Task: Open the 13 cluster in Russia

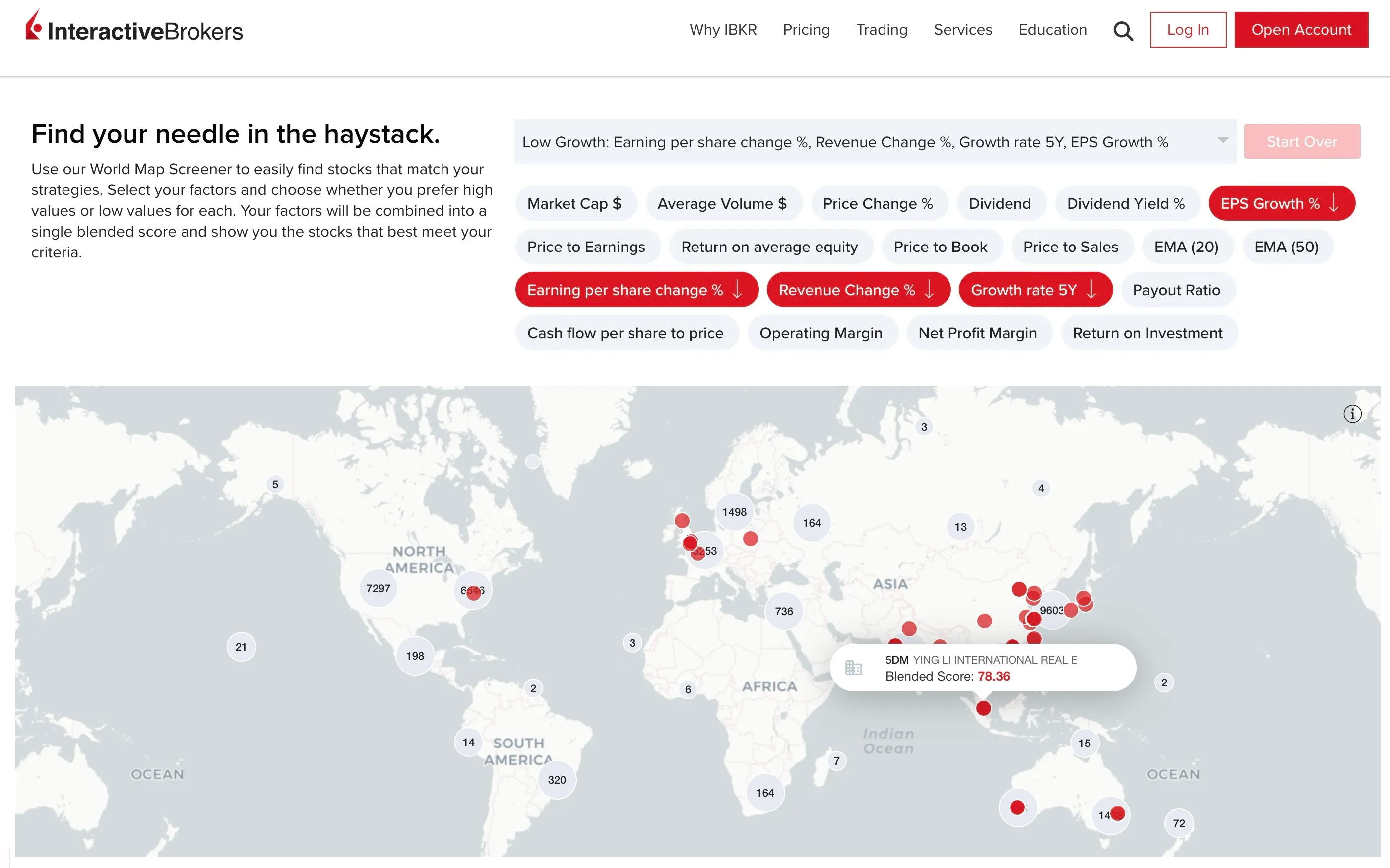Action: [x=960, y=526]
